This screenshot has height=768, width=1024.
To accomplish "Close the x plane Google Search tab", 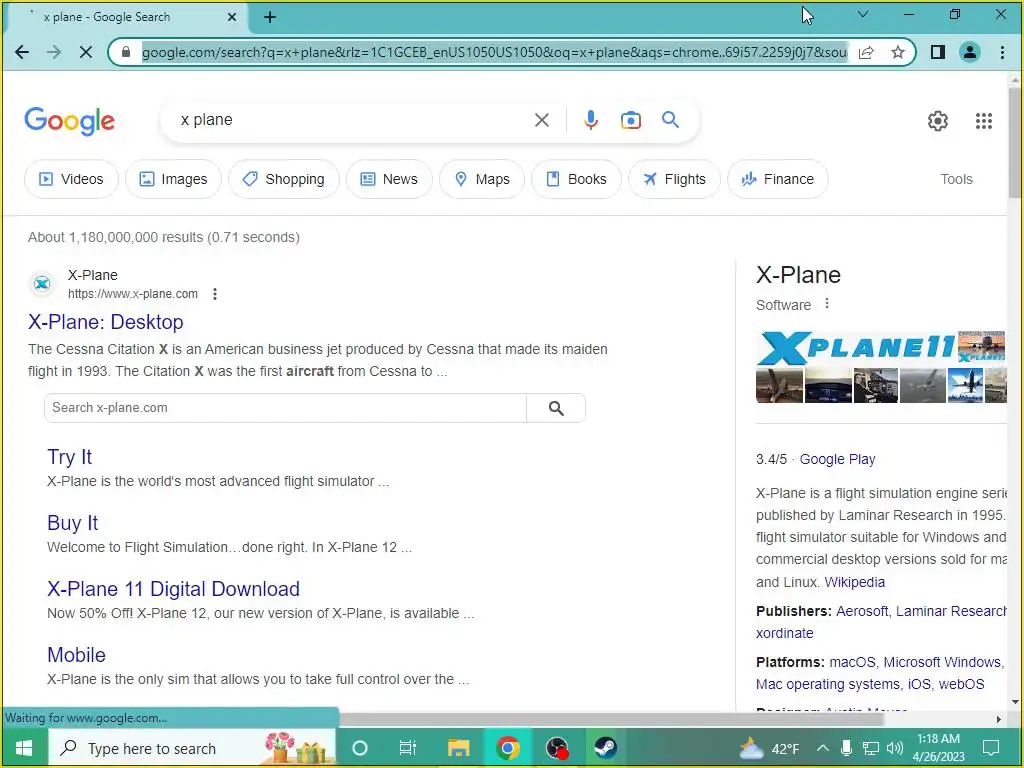I will click(x=232, y=17).
